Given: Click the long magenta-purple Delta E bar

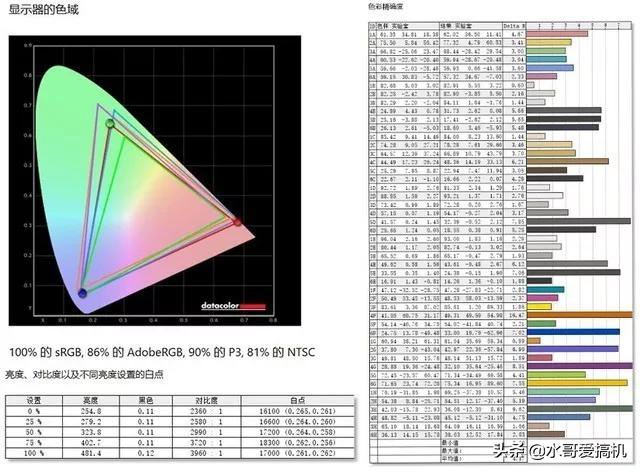Looking at the screenshot, I should click(x=580, y=366).
